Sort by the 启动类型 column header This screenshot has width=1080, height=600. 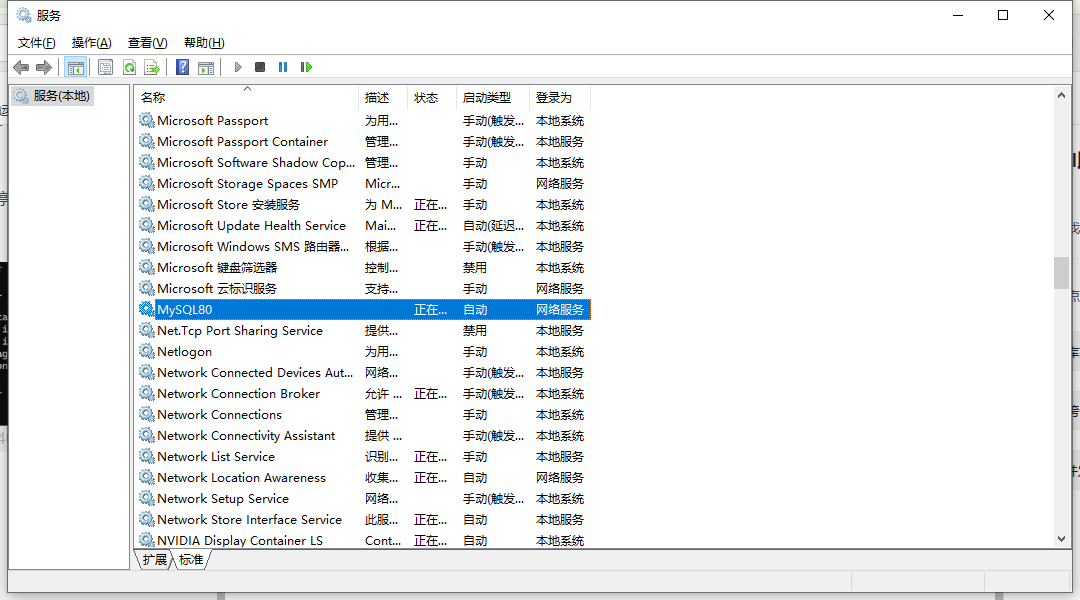(492, 98)
